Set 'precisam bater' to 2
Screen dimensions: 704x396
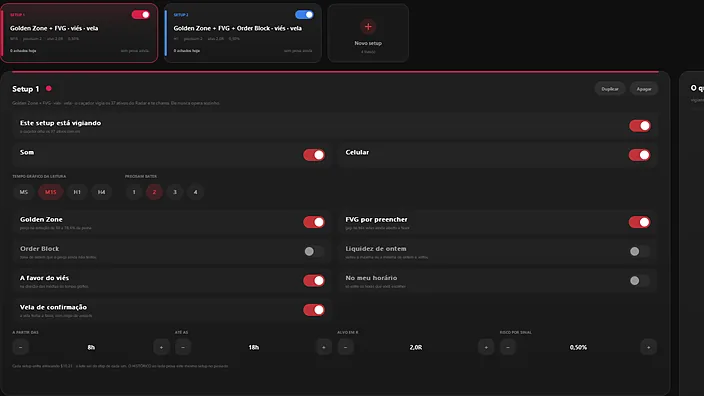tap(154, 192)
